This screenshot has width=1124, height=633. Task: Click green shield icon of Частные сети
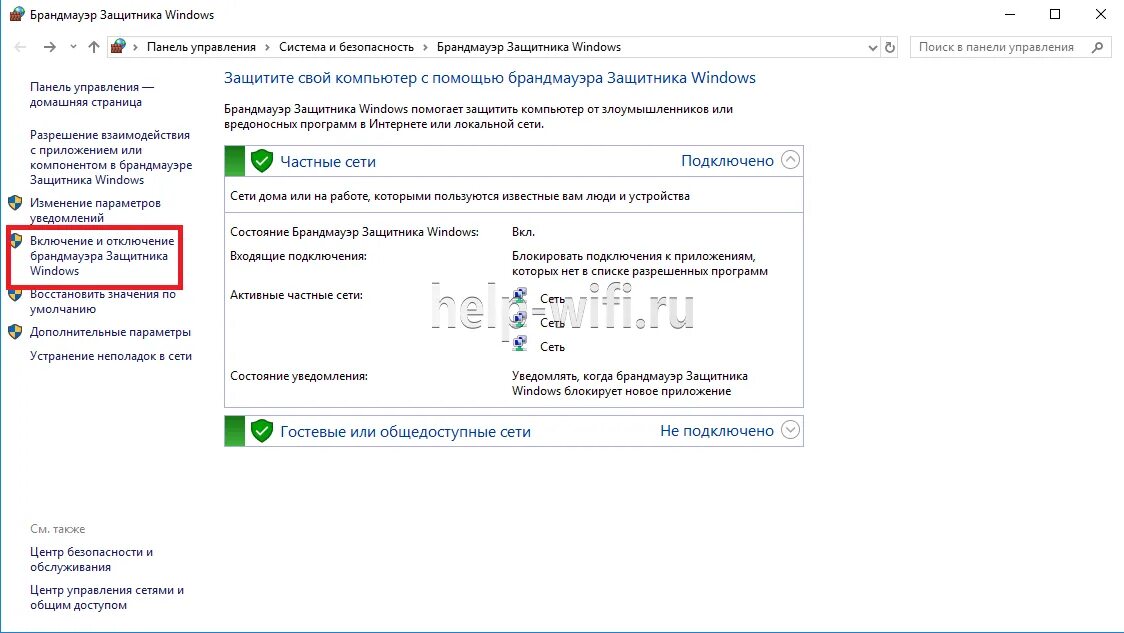(262, 161)
